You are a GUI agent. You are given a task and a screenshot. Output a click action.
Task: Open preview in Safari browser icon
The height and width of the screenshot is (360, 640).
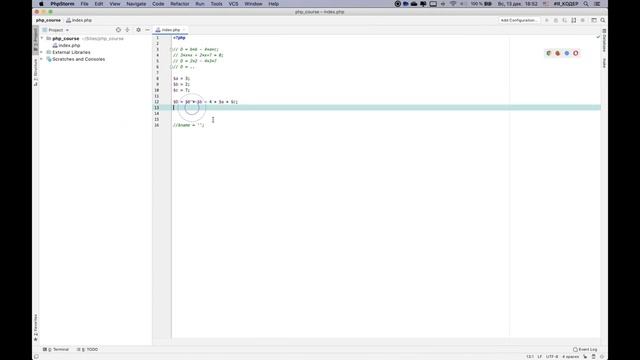tap(567, 53)
